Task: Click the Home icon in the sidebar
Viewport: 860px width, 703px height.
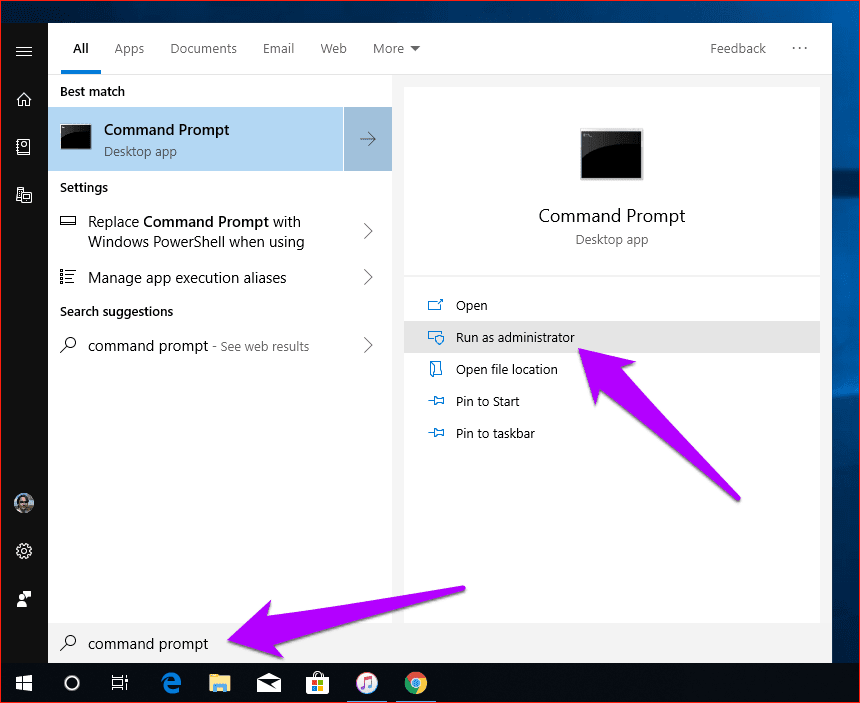Action: point(24,99)
